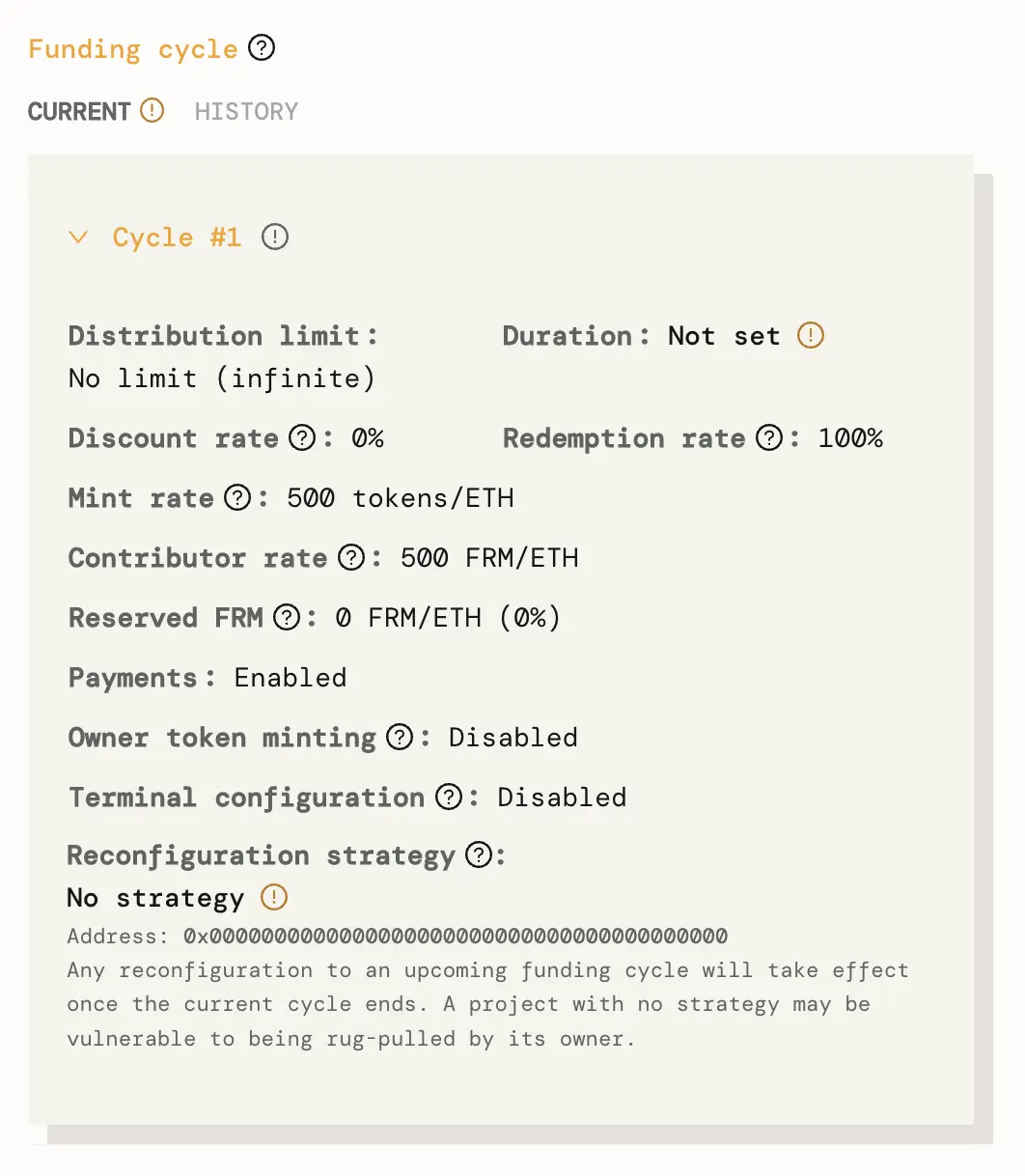Screen dimensions: 1025x1176
Task: Collapse the Cycle #1 section with the chevron
Action: pos(78,237)
